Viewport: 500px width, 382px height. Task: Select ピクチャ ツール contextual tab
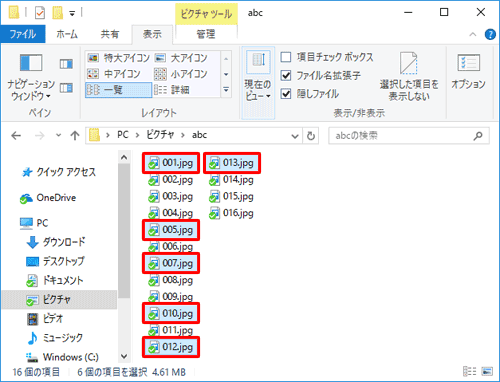[x=206, y=14]
